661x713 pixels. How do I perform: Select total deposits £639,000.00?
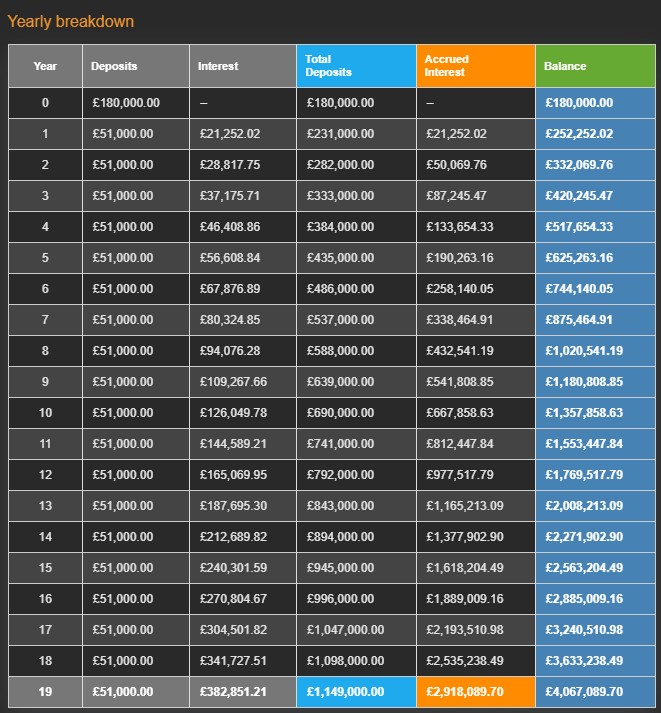341,382
